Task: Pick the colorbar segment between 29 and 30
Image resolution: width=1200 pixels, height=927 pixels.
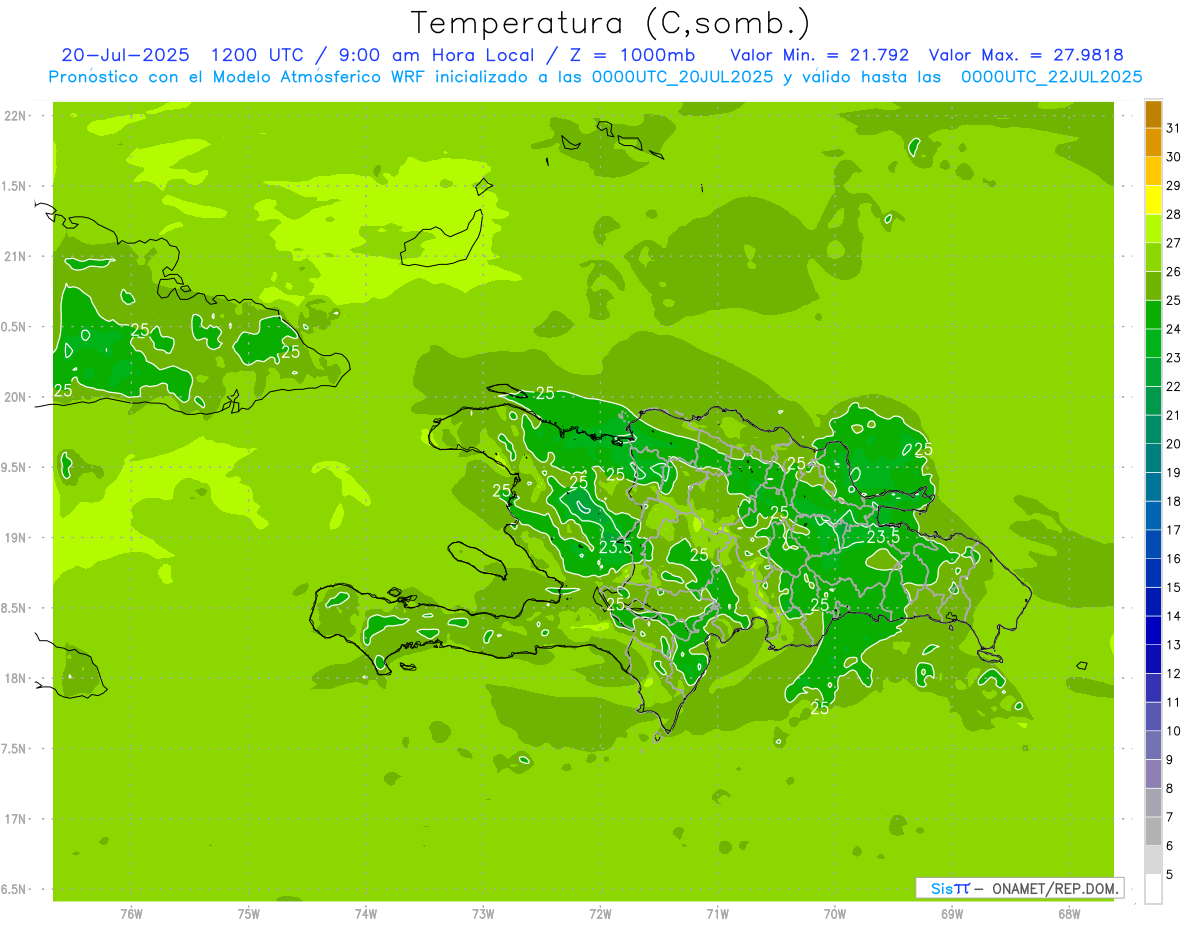Action: tap(1153, 171)
